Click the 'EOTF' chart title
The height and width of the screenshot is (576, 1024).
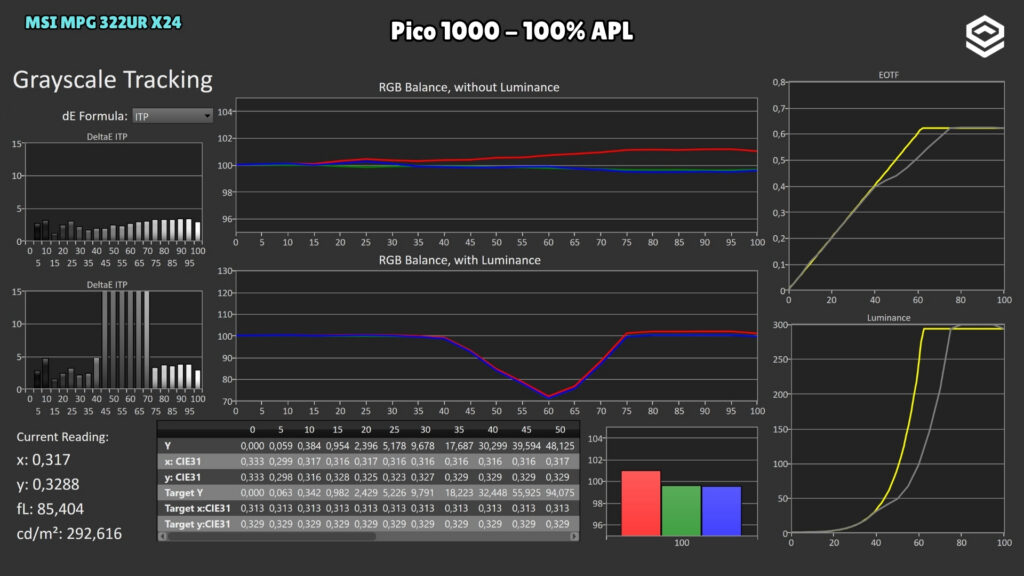[888, 75]
